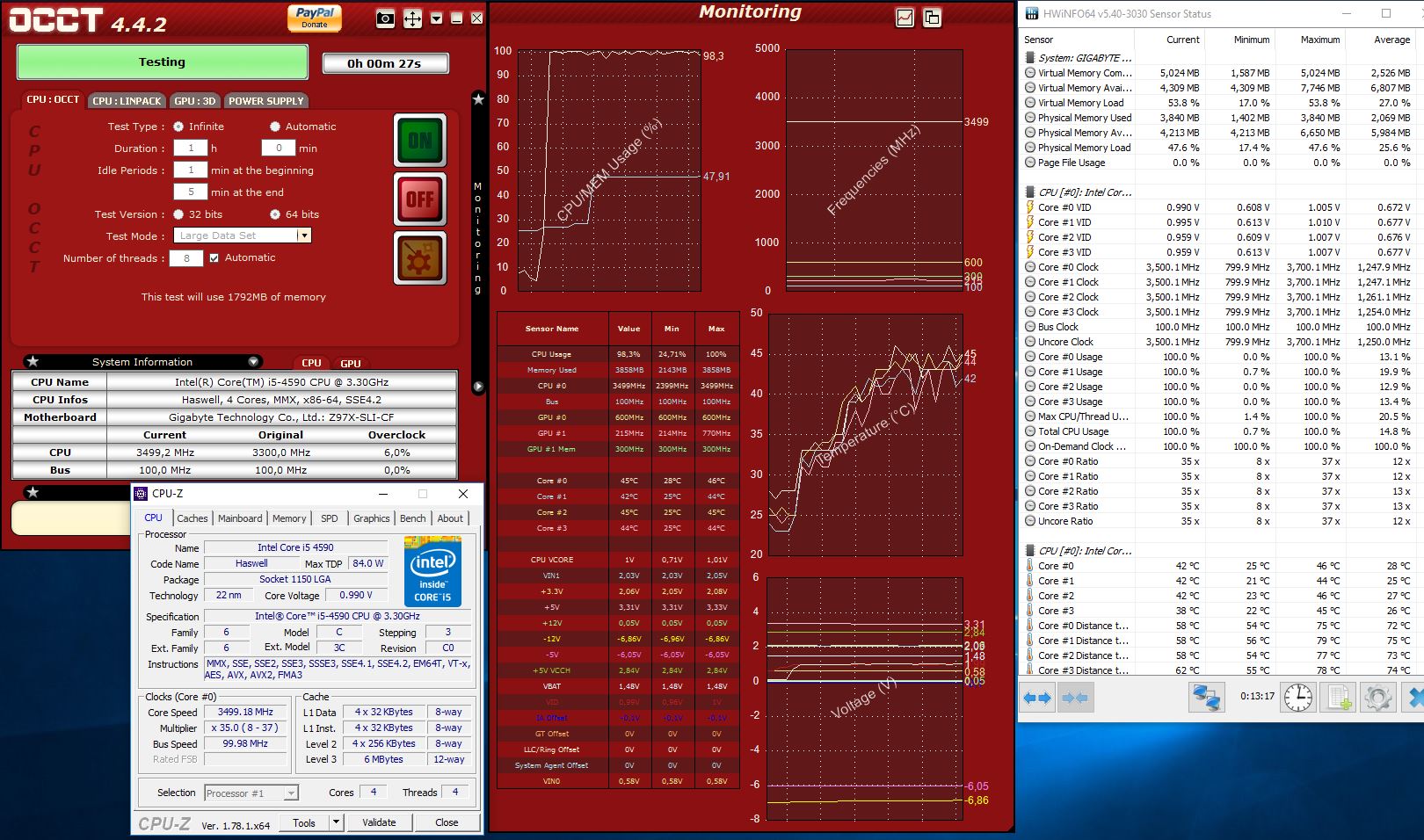Click the Monitoring window layout icon
This screenshot has height=840, width=1424.
pyautogui.click(x=932, y=18)
